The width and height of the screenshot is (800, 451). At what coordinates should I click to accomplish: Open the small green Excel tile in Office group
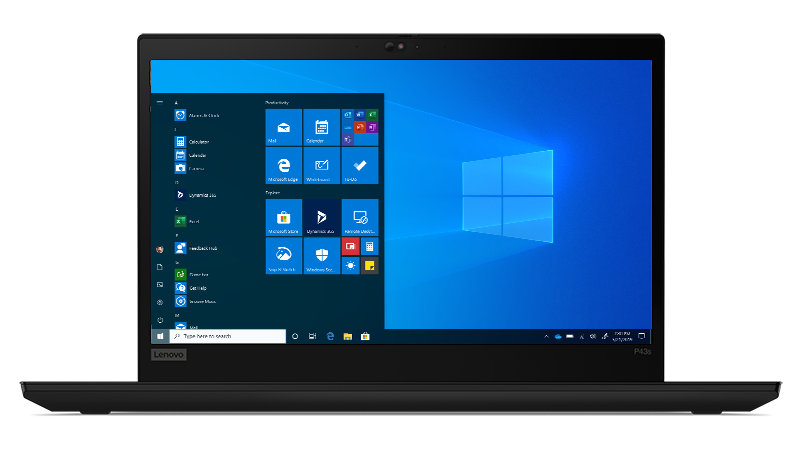372,114
